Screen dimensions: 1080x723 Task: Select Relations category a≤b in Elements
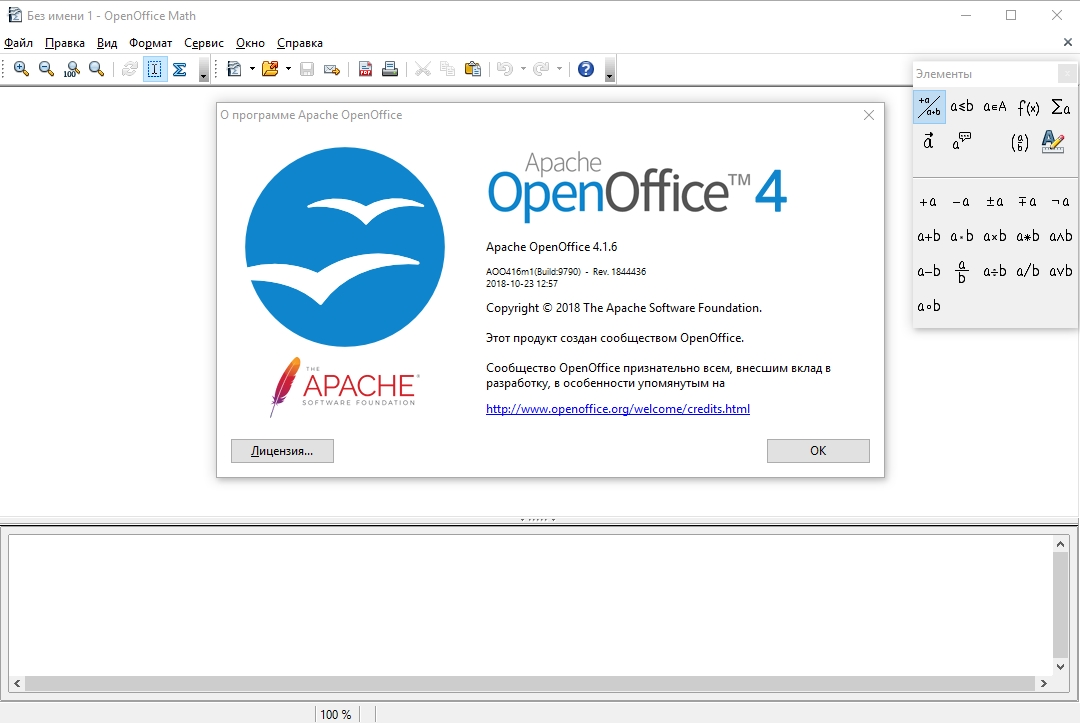(x=962, y=107)
